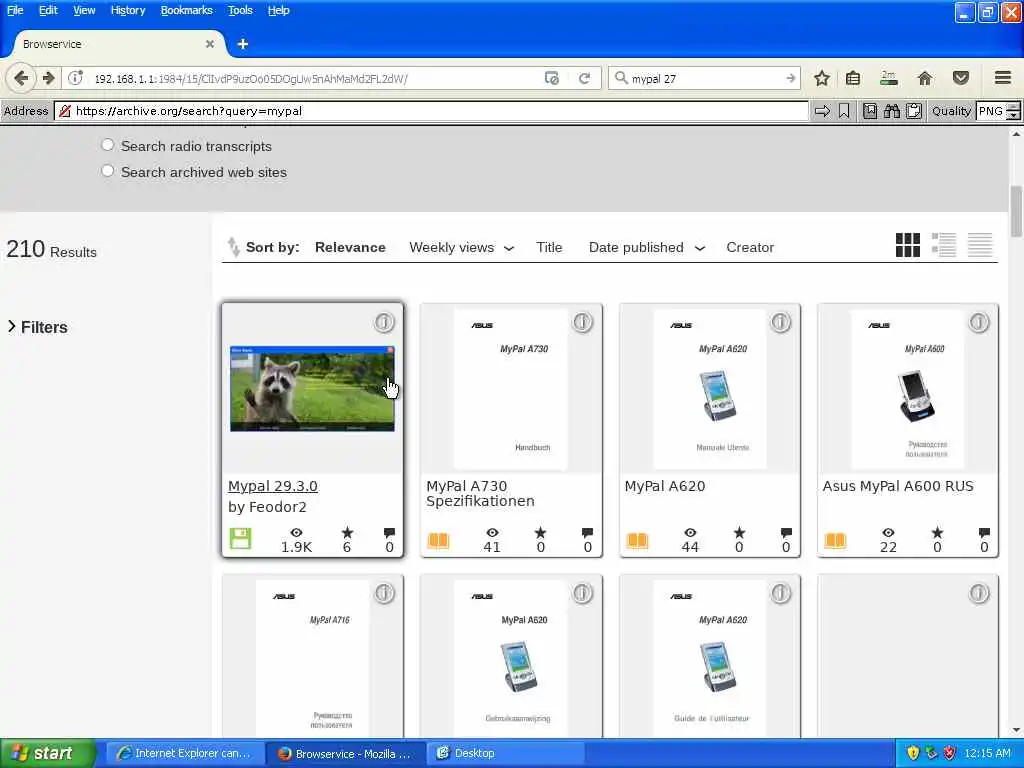This screenshot has height=768, width=1024.
Task: Show bookmarks list icon in toolbar
Action: 853,78
